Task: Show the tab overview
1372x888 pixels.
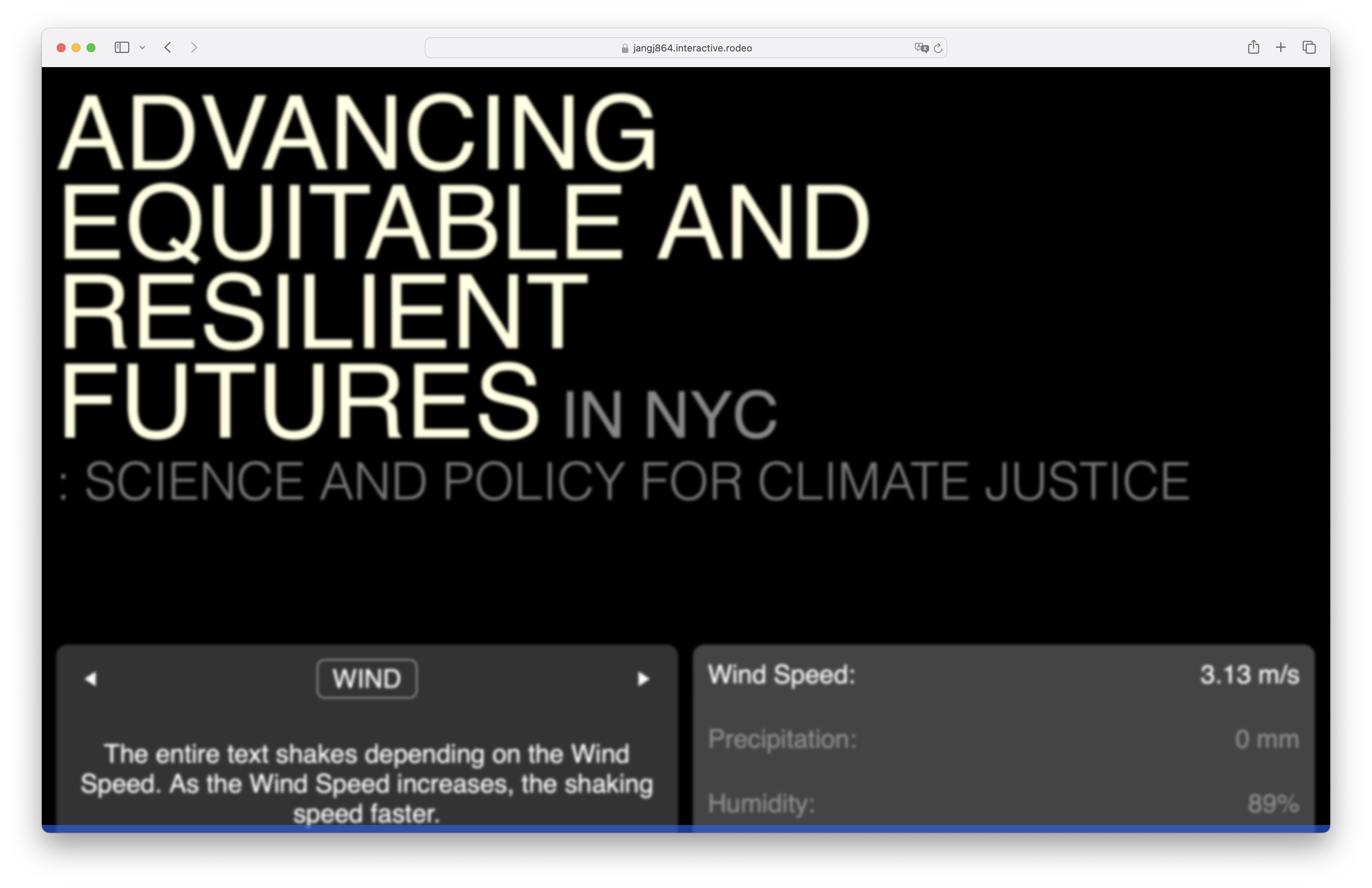Action: pyautogui.click(x=1309, y=47)
